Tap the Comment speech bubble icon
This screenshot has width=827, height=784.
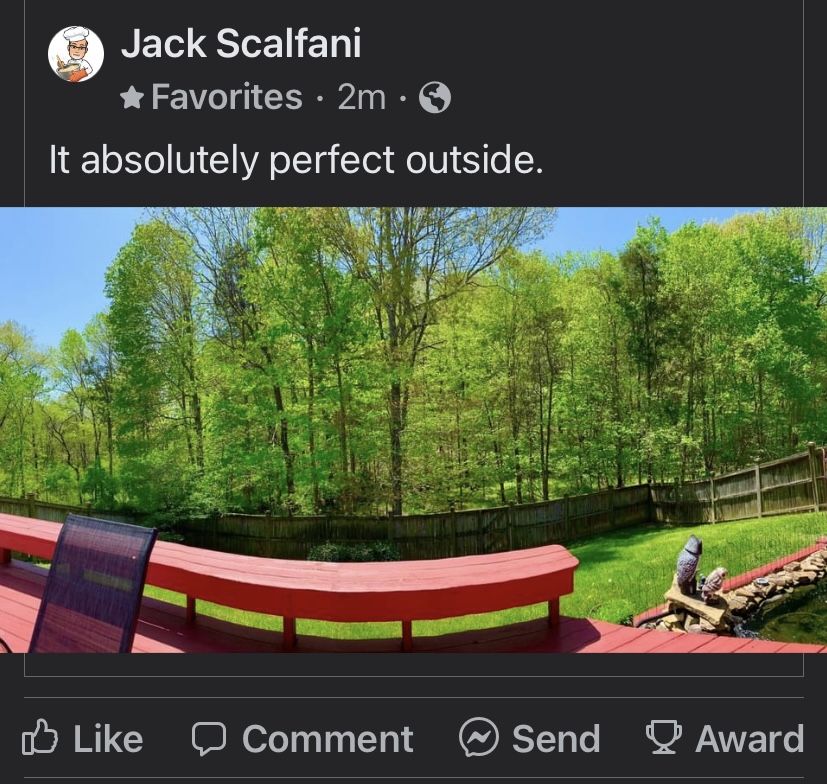tap(209, 739)
